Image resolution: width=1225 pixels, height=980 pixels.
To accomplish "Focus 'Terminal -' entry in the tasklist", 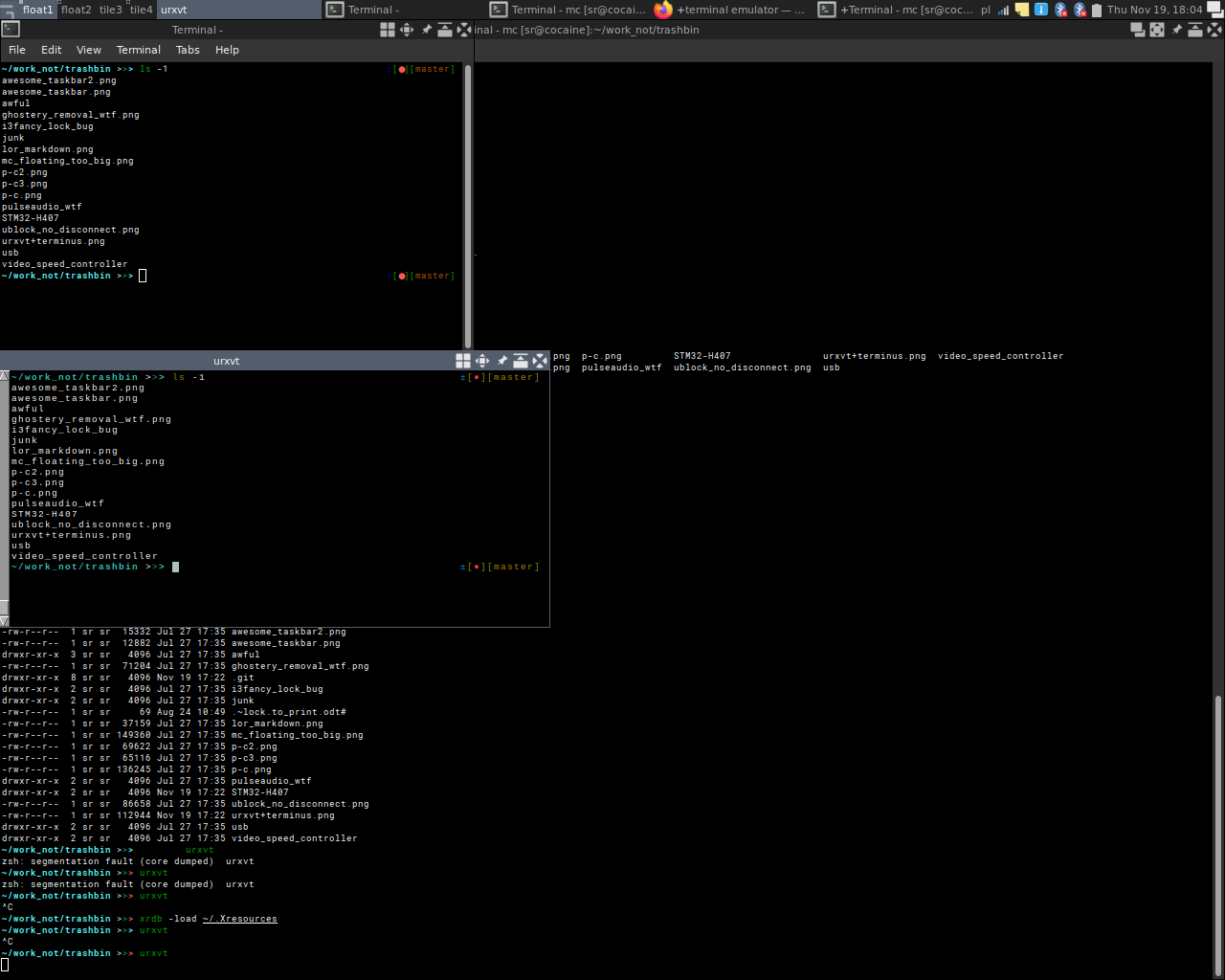I will pos(403,10).
